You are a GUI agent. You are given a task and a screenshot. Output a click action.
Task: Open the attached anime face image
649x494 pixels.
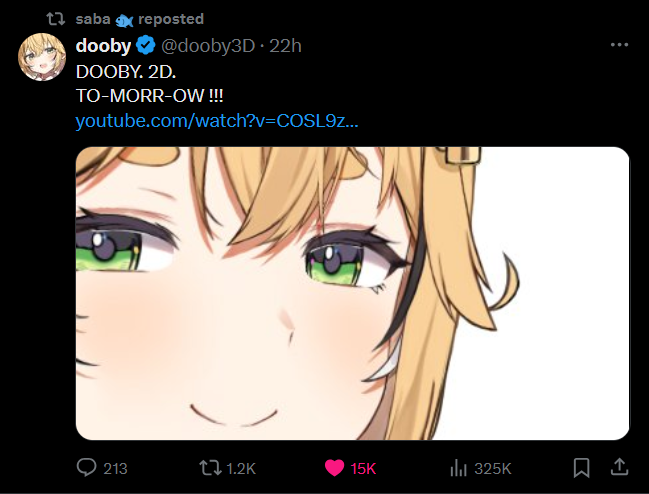tap(352, 293)
